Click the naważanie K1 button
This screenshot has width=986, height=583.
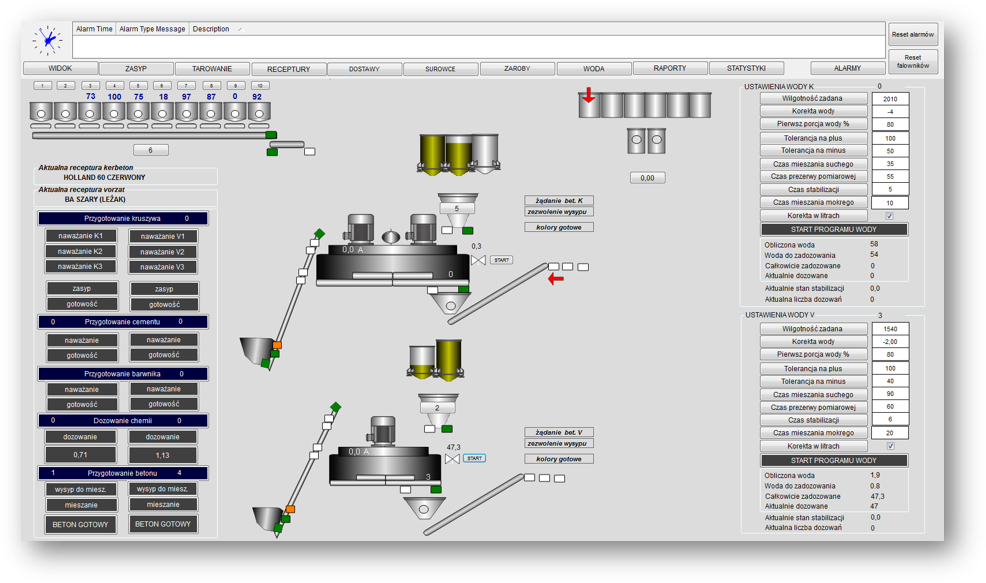(80, 236)
